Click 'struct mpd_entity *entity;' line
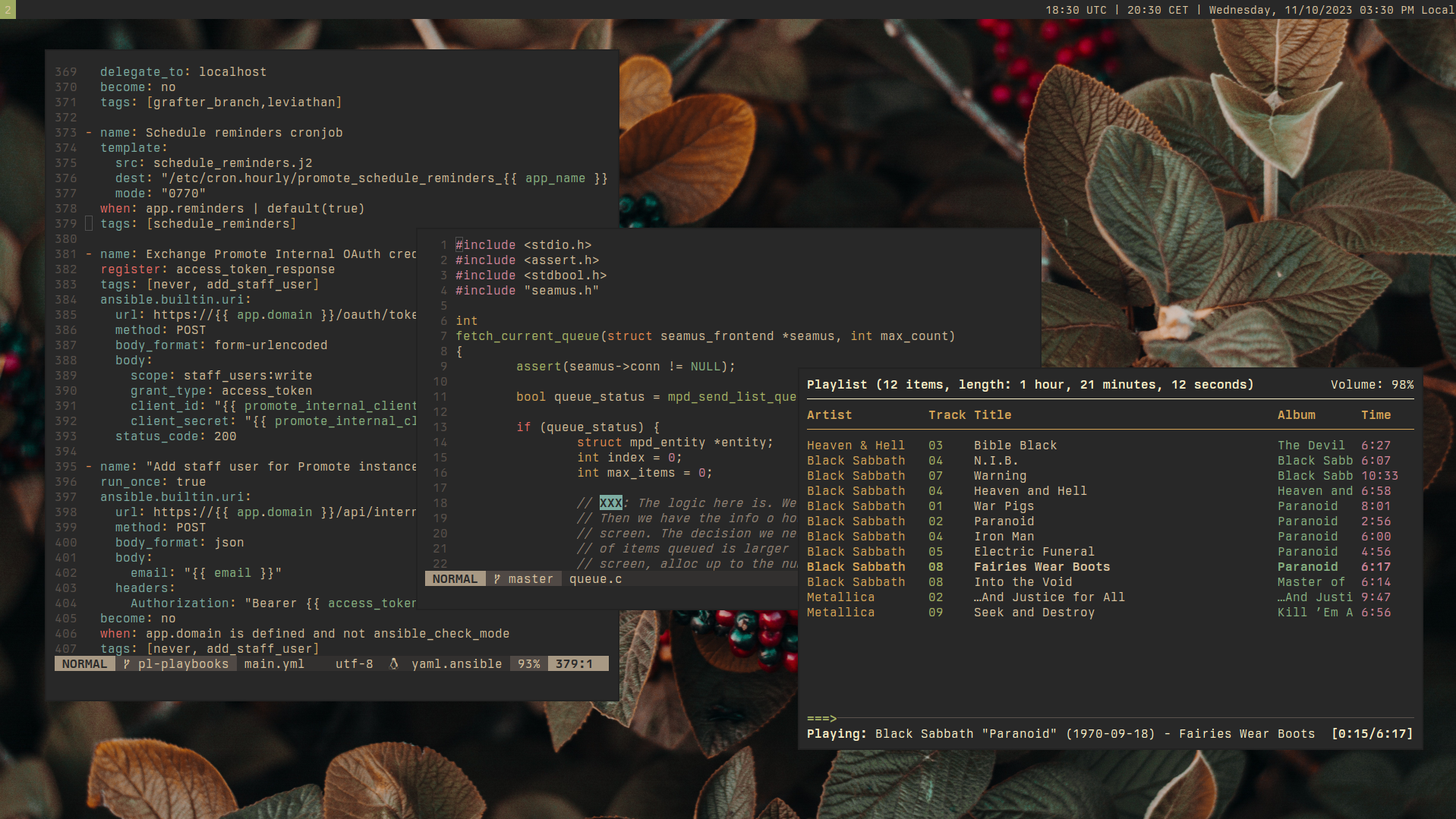The width and height of the screenshot is (1456, 819). (675, 443)
